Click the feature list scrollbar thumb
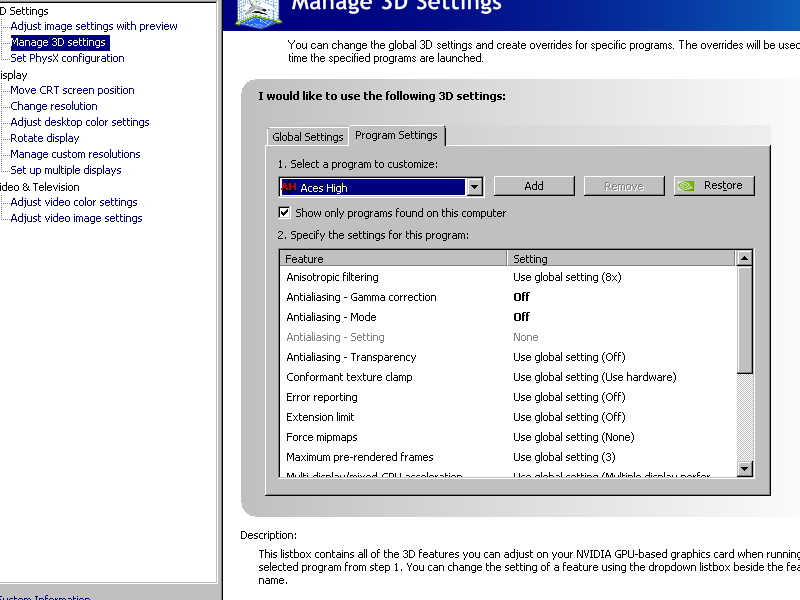This screenshot has height=600, width=800. (745, 320)
